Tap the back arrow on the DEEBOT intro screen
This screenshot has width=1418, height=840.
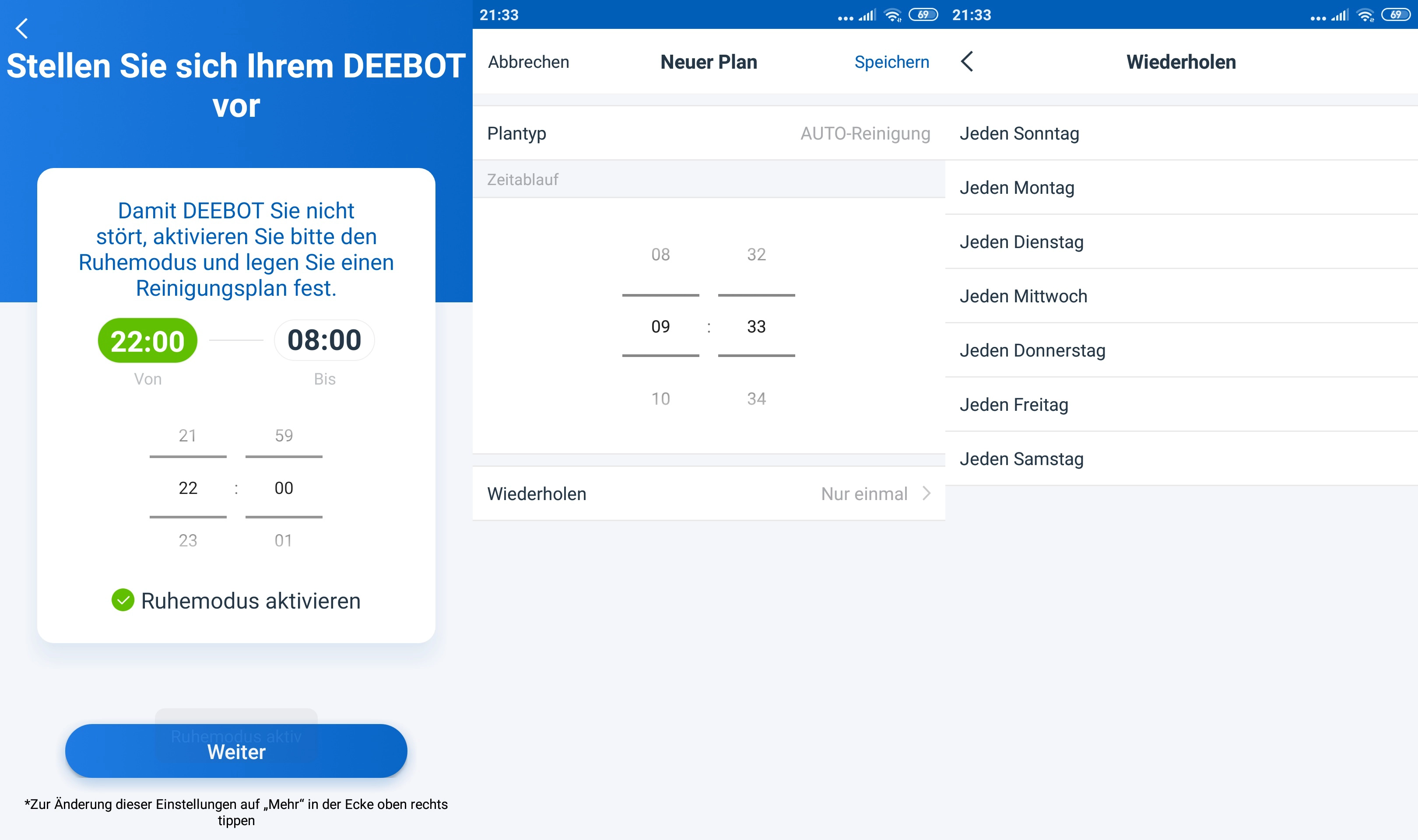click(21, 28)
